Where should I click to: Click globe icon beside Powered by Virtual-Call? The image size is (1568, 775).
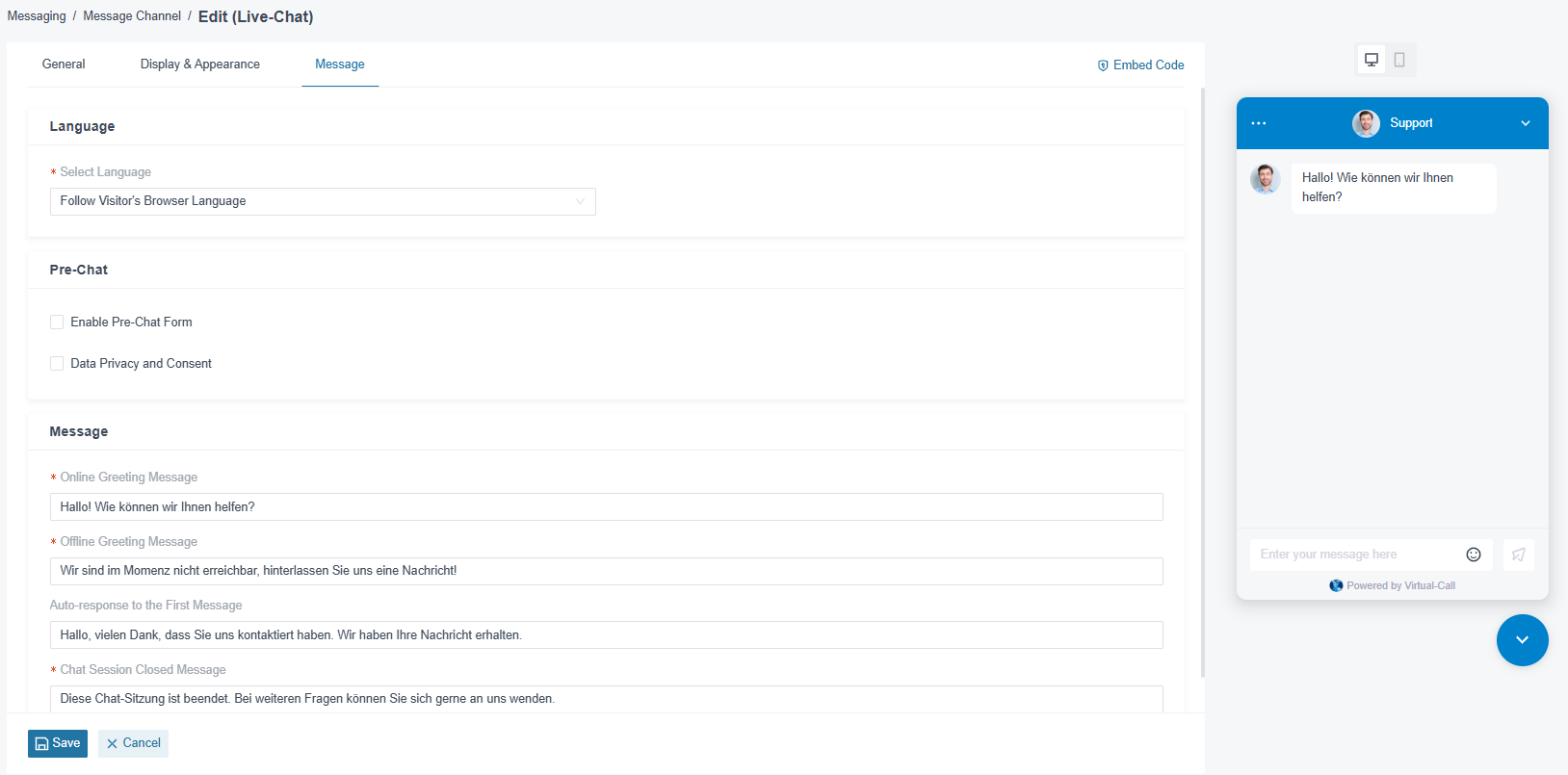[1336, 585]
